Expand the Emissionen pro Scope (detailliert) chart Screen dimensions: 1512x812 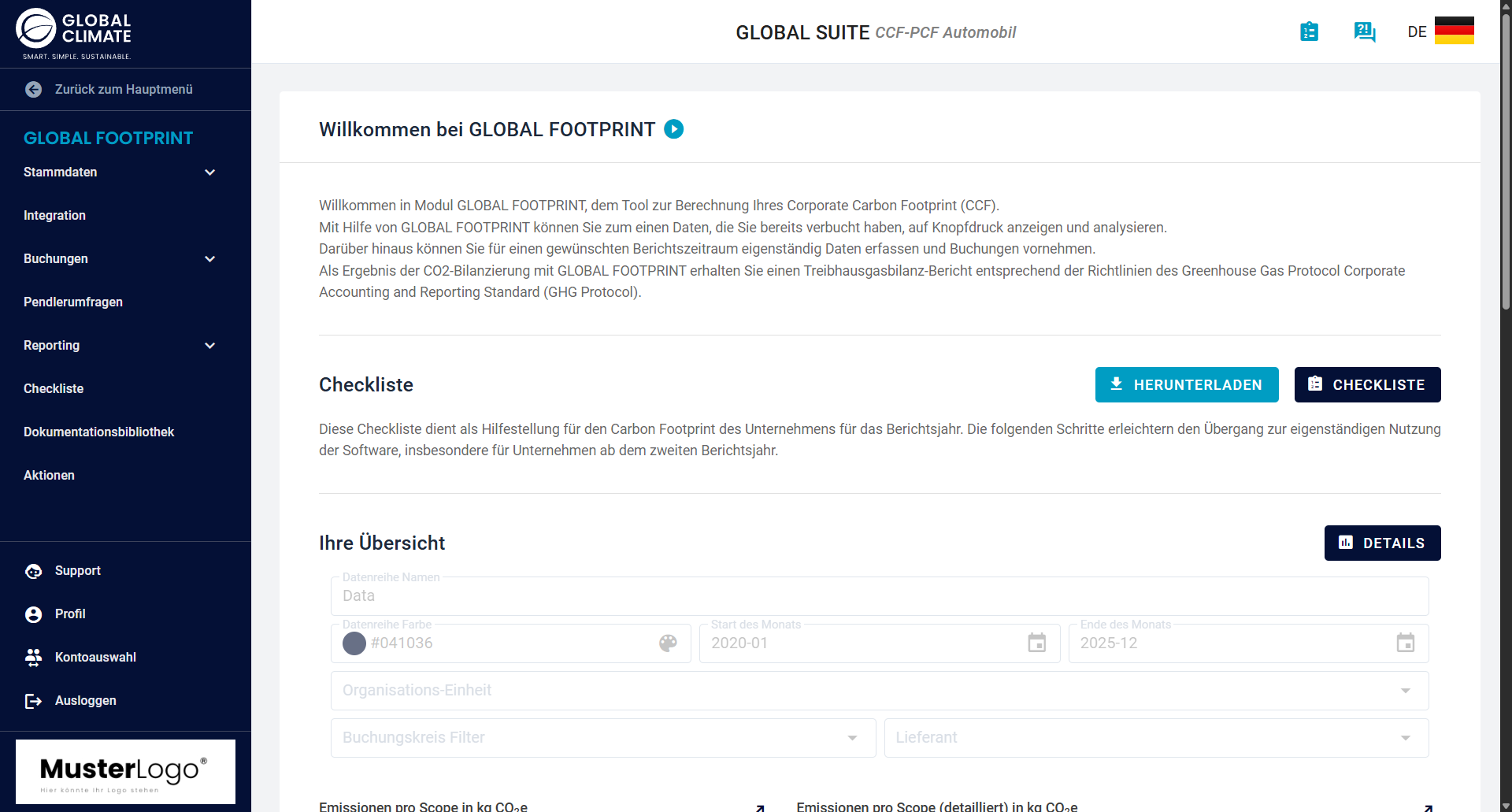[1429, 807]
